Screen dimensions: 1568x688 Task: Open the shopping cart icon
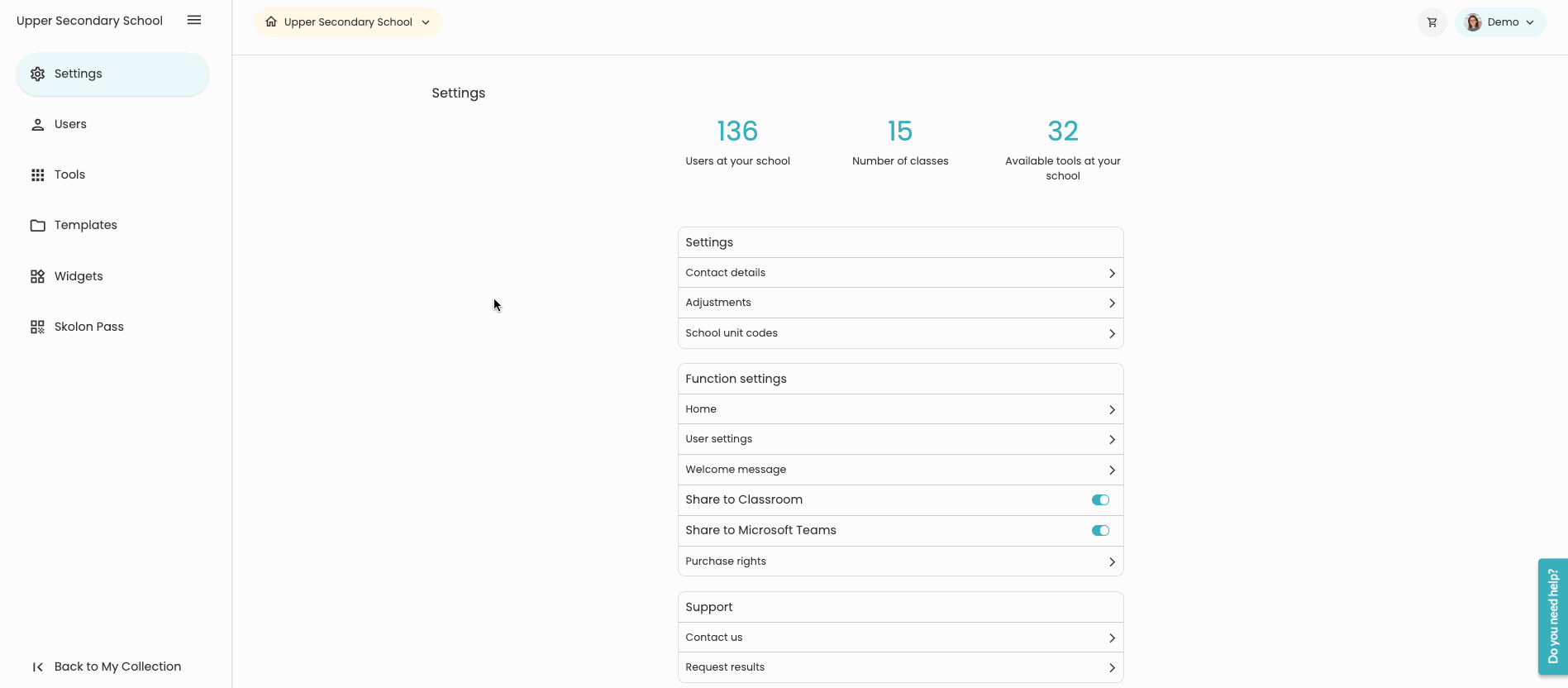(x=1432, y=22)
